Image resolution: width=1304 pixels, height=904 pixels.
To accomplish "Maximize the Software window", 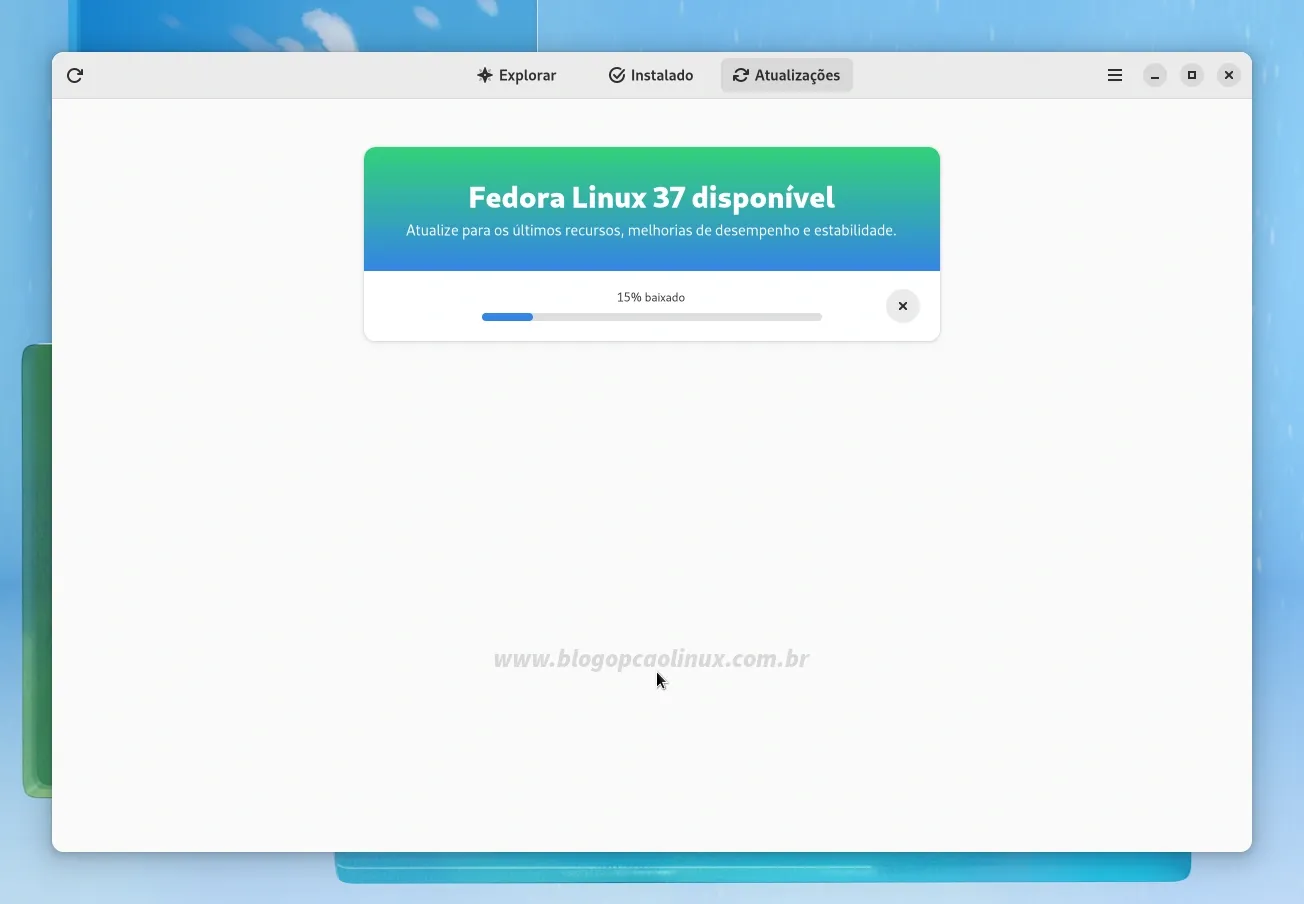I will tap(1192, 75).
